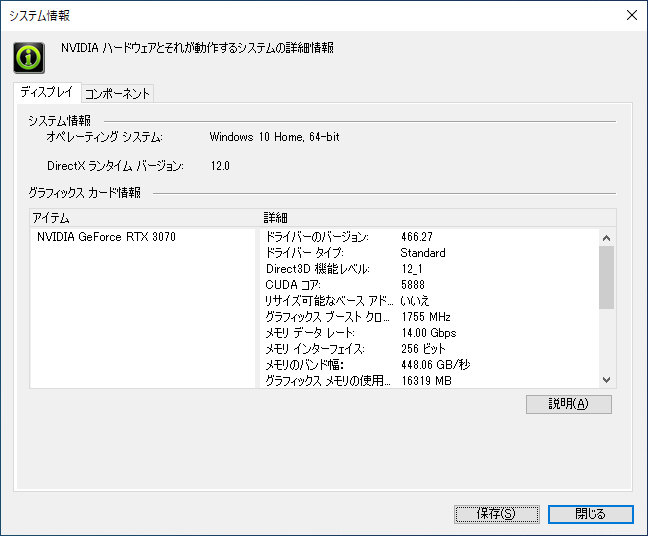This screenshot has height=536, width=648.
Task: Click the 詳細 column header
Action: coord(438,218)
